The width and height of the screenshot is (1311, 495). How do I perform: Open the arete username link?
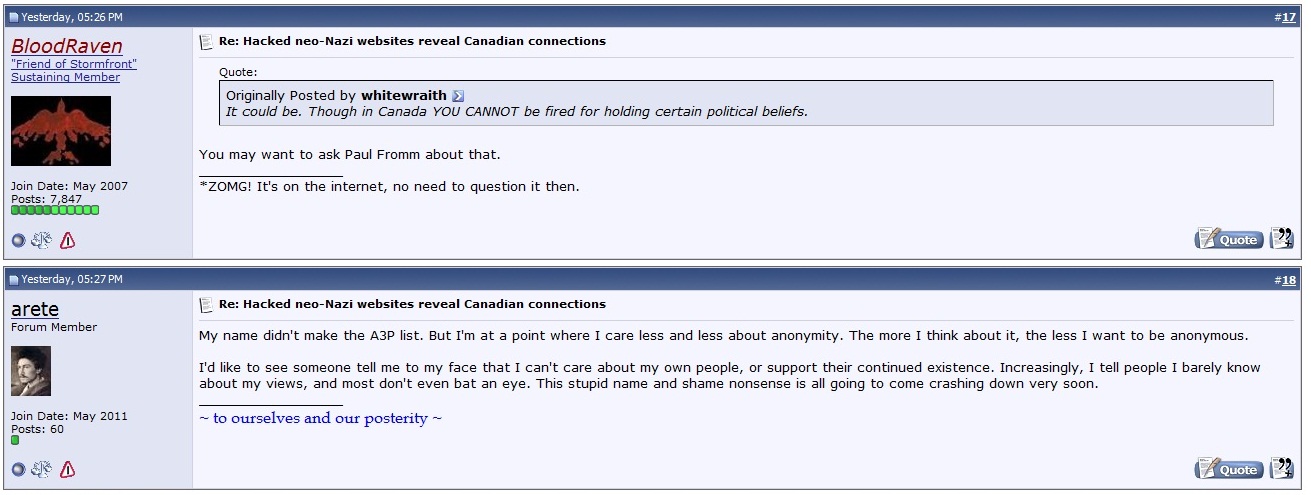coord(35,309)
